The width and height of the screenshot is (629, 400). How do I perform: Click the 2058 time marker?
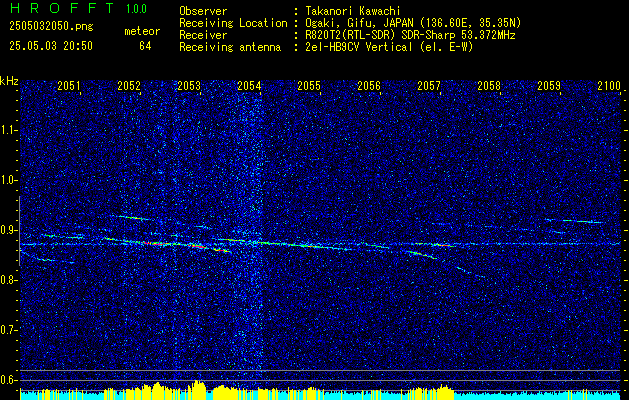pyautogui.click(x=489, y=85)
